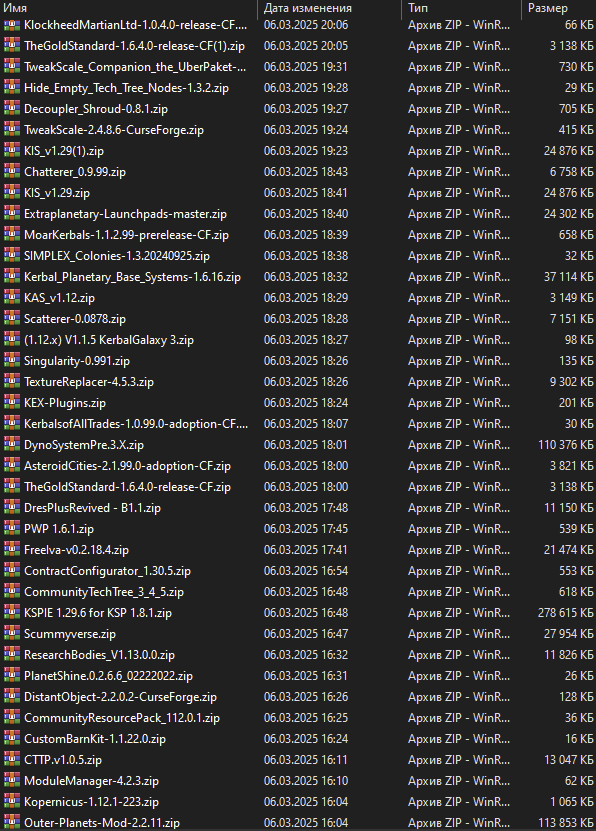Select AsteroidCities-2.1.99.0-adoption-CF.zip
Image resolution: width=596 pixels, height=831 pixels.
point(127,466)
